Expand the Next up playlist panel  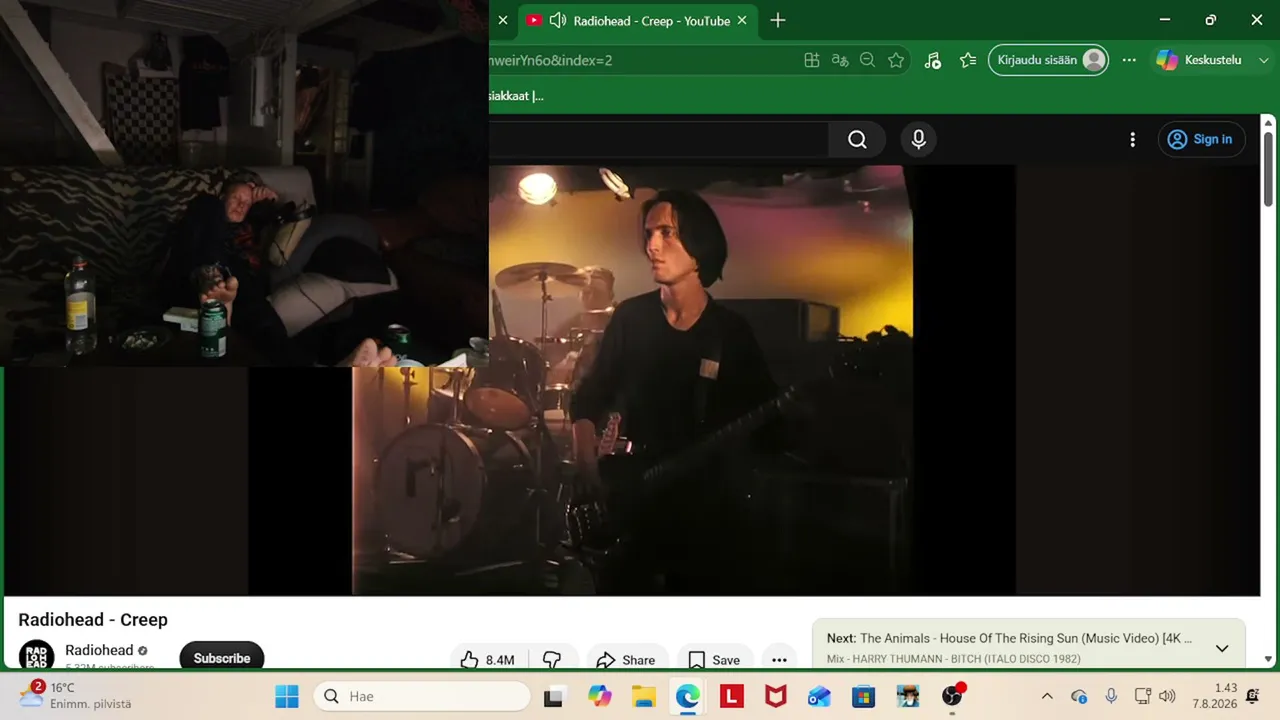(1221, 648)
